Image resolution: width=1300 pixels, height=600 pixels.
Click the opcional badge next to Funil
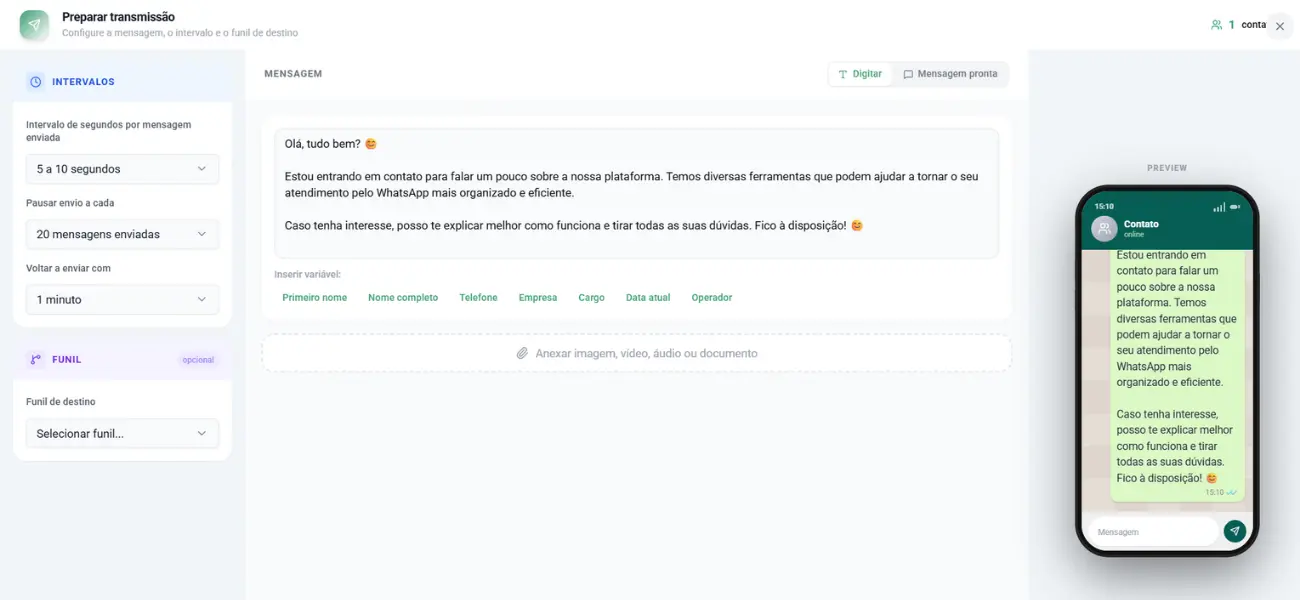198,360
